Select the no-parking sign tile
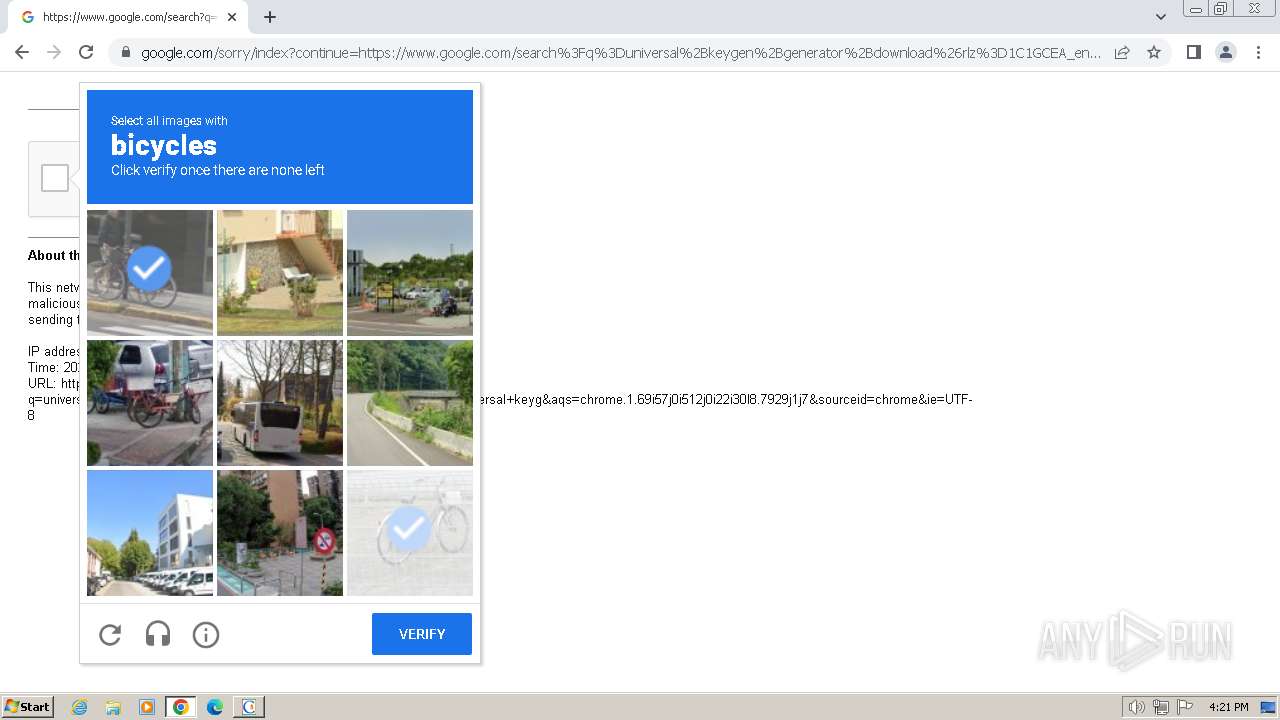Viewport: 1280px width, 720px height. pyautogui.click(x=280, y=533)
